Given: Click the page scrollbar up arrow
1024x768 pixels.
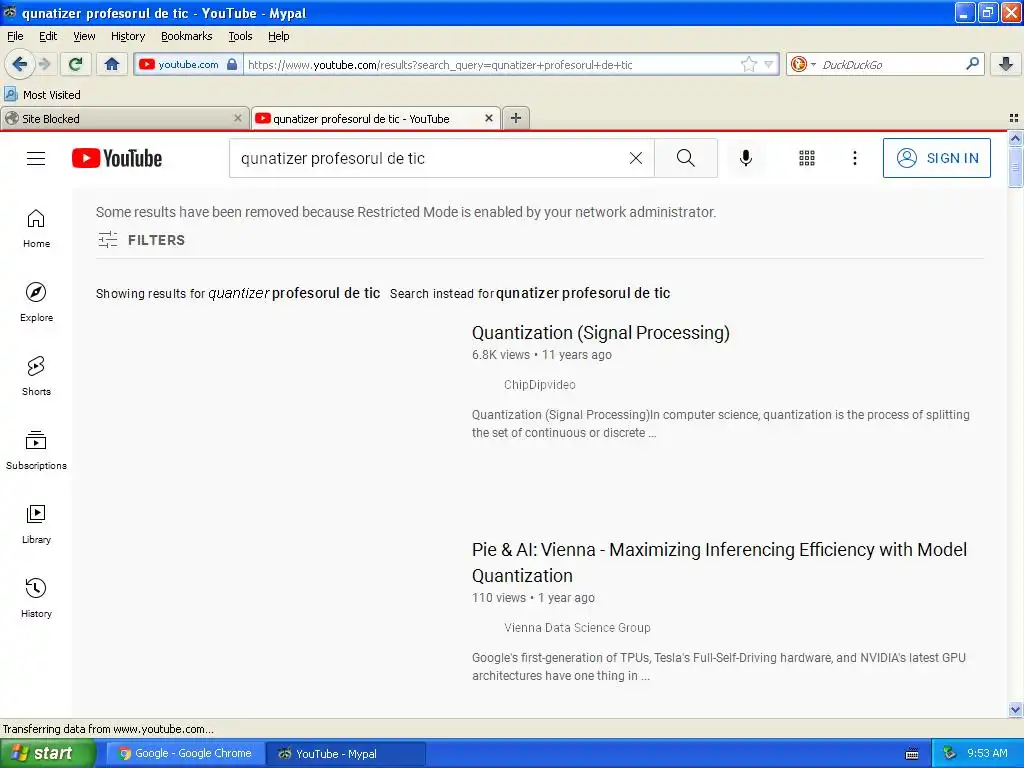Looking at the screenshot, I should pyautogui.click(x=1015, y=138).
